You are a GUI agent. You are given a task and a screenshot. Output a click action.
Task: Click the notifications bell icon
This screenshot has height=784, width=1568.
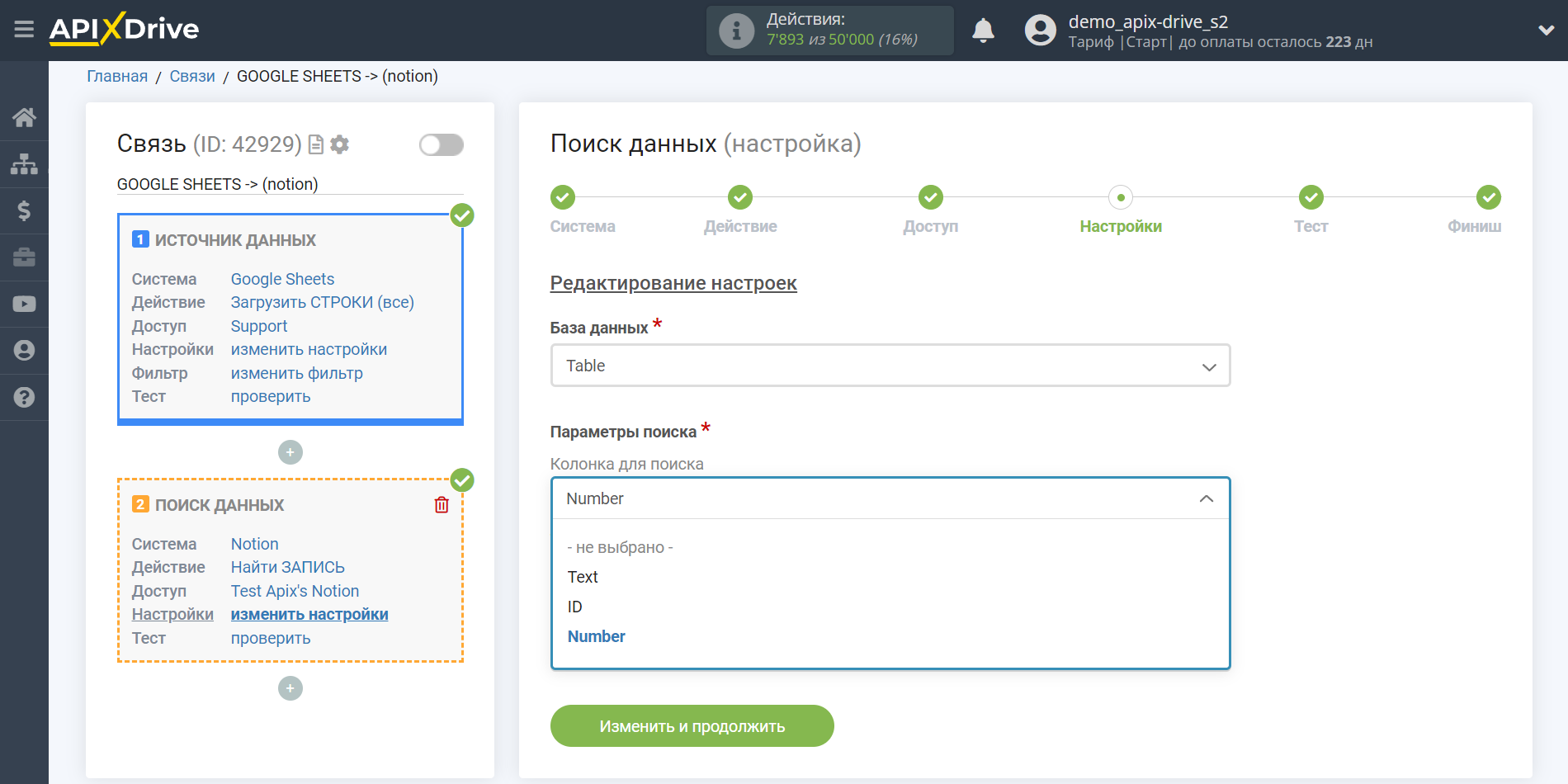click(x=983, y=31)
